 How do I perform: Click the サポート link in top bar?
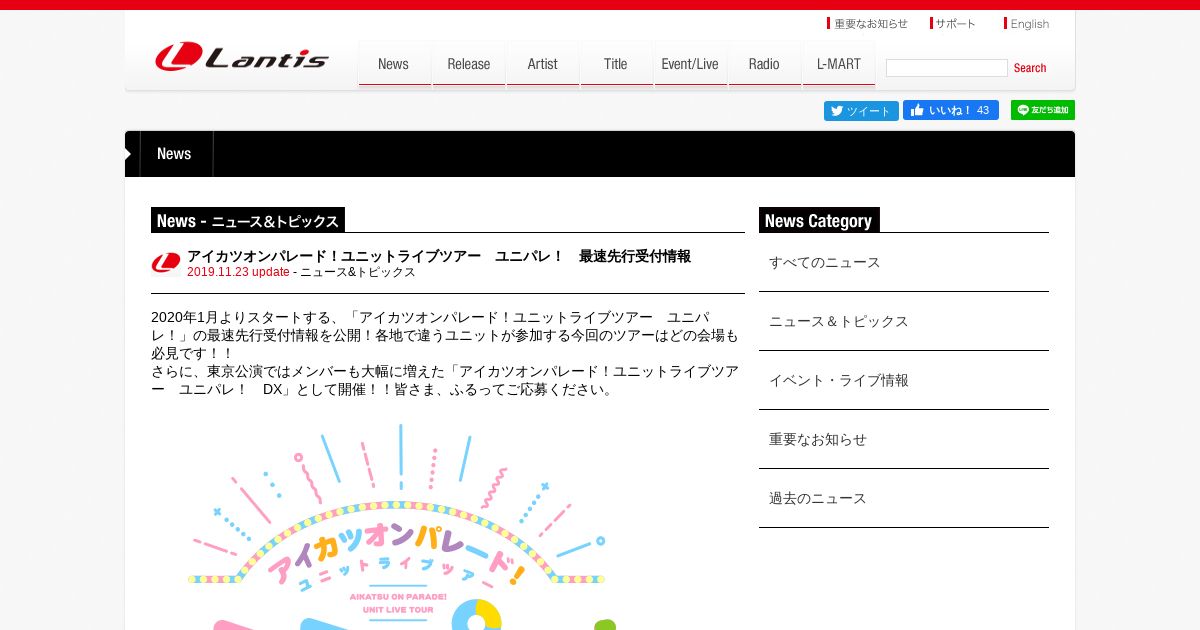tap(953, 23)
